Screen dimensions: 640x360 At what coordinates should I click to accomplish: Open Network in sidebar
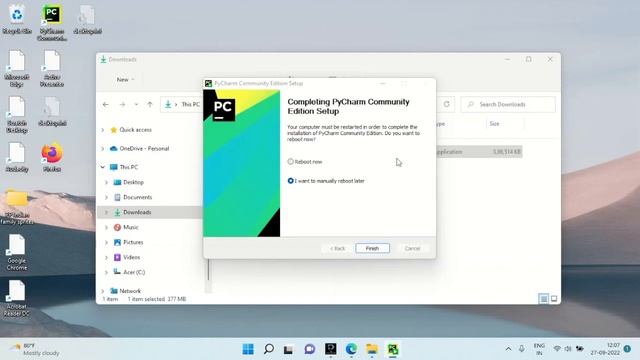tap(126, 291)
